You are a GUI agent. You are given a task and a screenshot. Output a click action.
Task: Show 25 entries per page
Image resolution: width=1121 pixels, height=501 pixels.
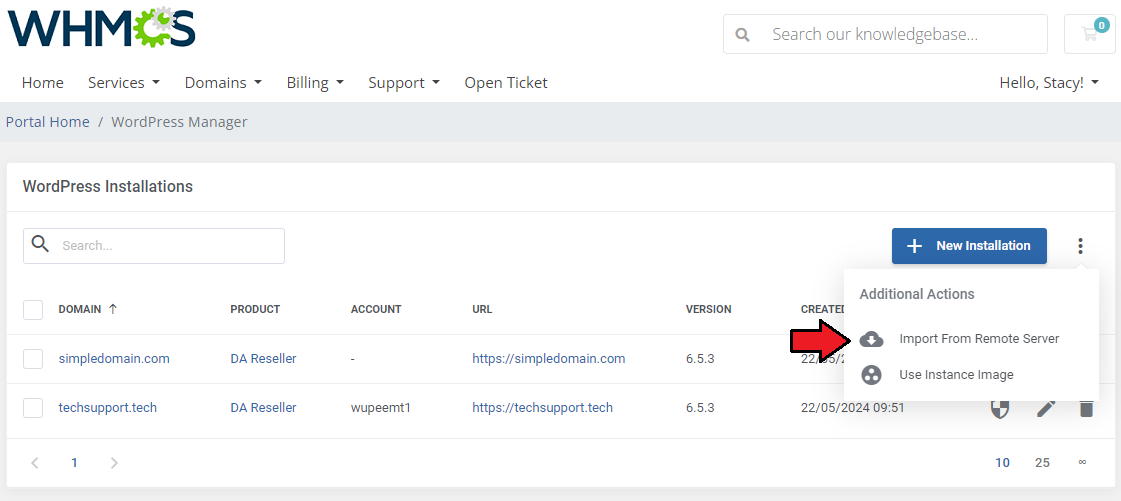pyautogui.click(x=1042, y=462)
